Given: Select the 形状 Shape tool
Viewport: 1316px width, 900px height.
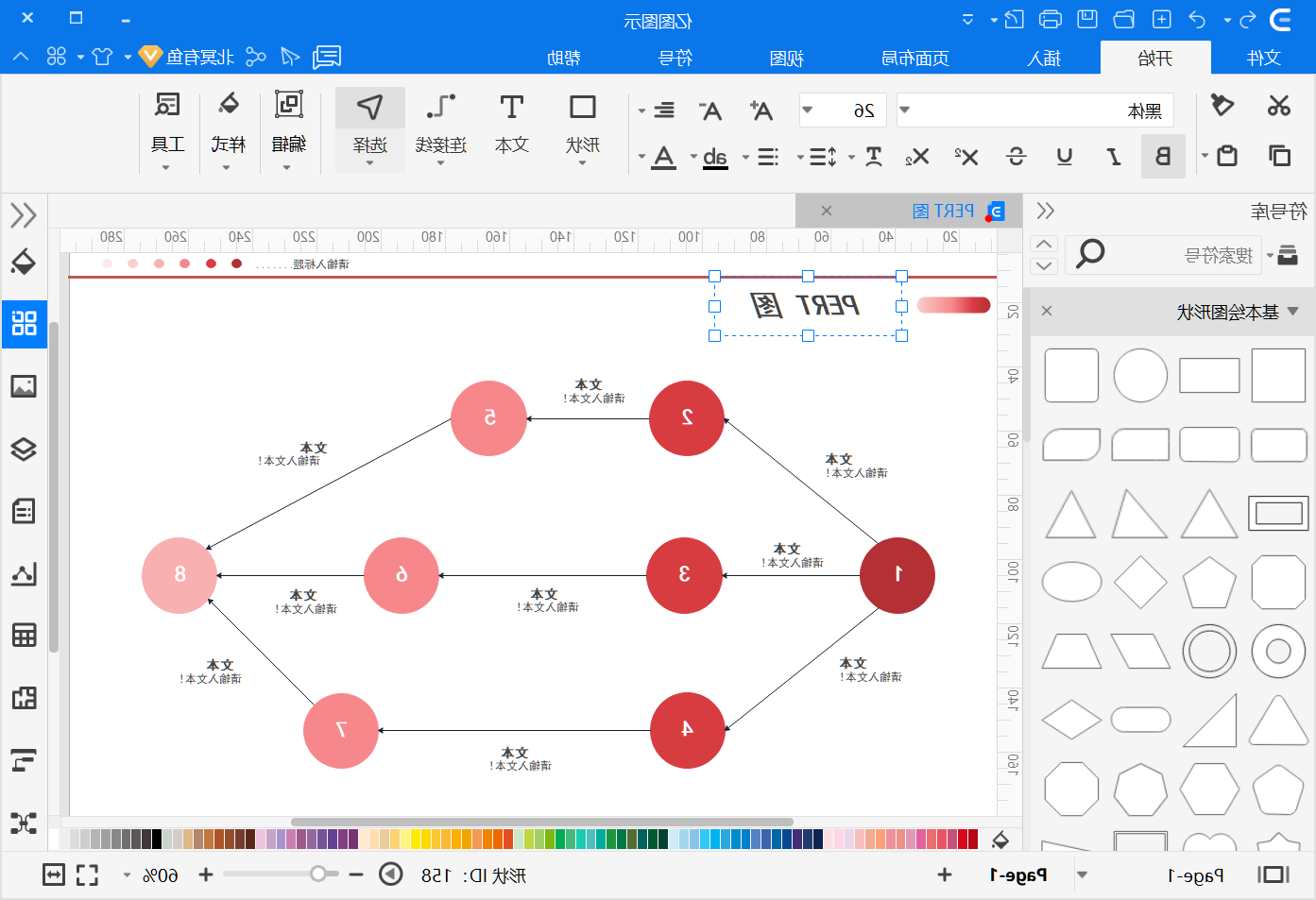Looking at the screenshot, I should click(583, 127).
